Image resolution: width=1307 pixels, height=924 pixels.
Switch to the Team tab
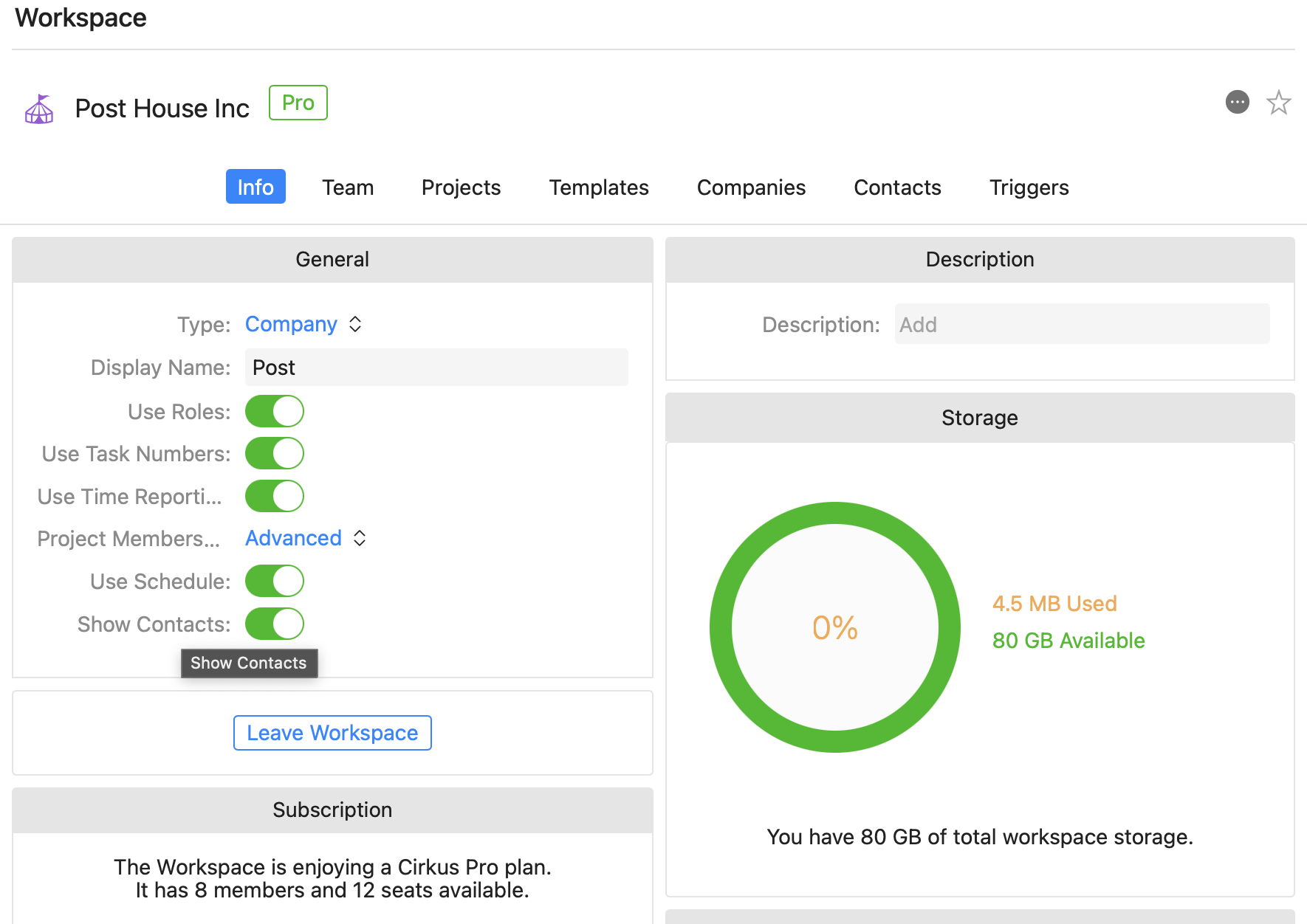coord(348,187)
